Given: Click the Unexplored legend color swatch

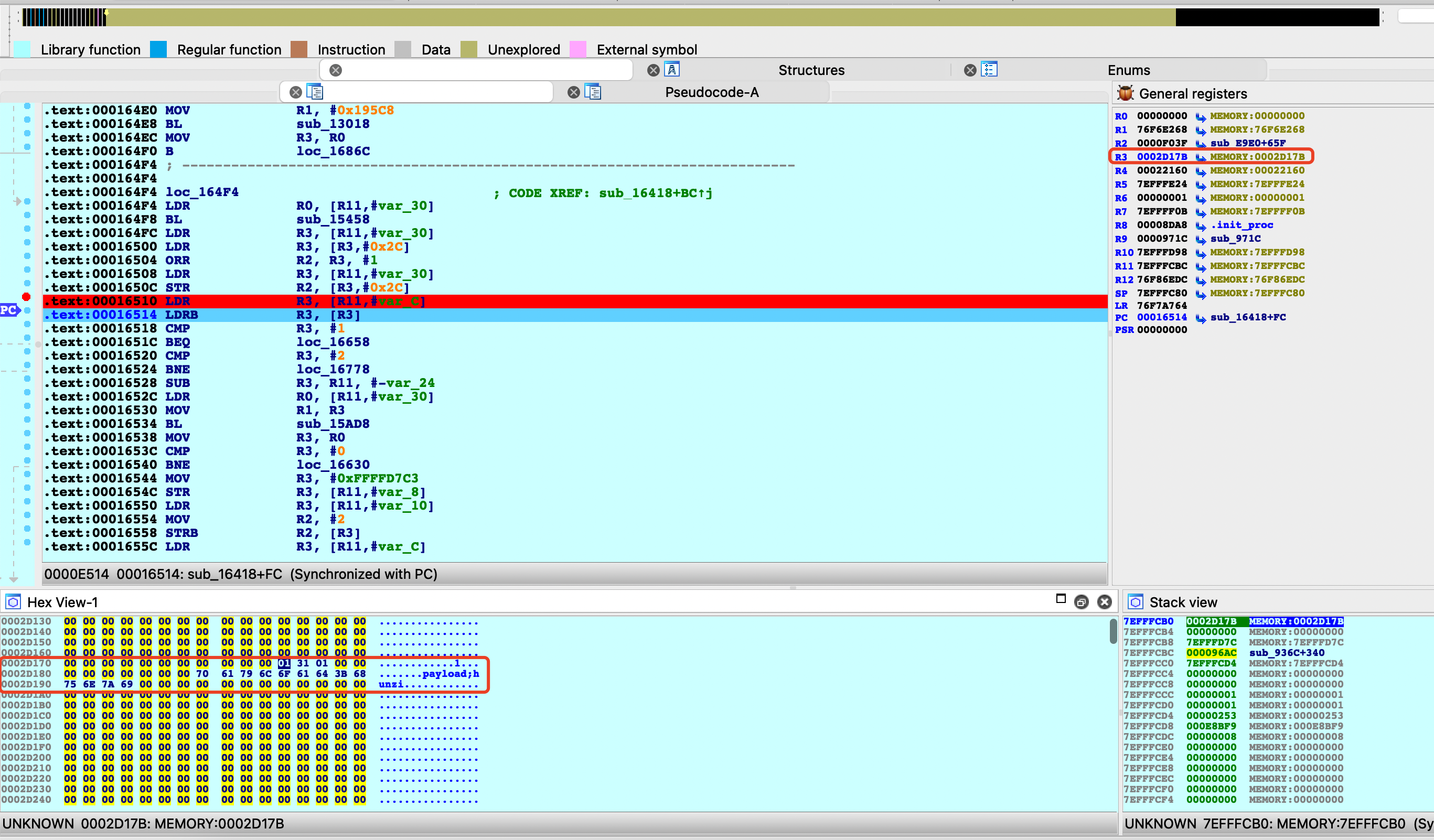Looking at the screenshot, I should click(x=469, y=49).
